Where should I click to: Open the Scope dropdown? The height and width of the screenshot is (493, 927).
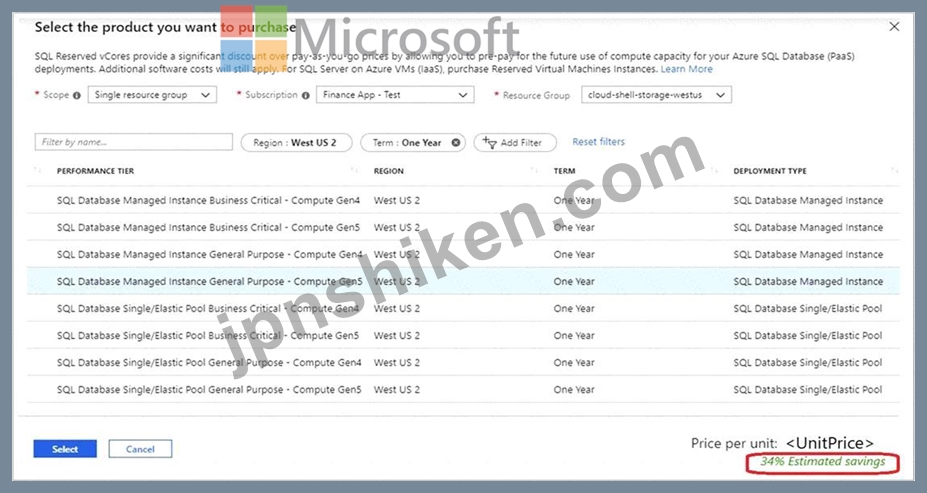click(x=152, y=95)
